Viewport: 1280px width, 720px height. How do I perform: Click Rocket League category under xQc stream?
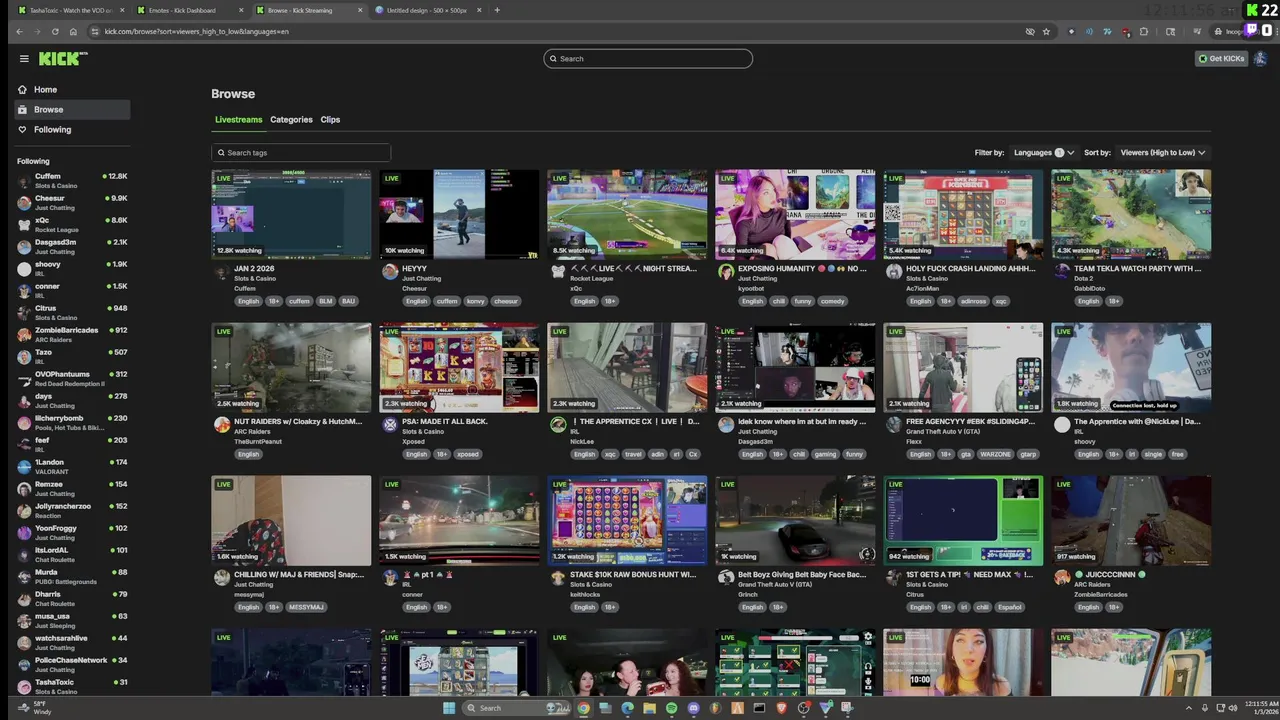pyautogui.click(x=591, y=279)
